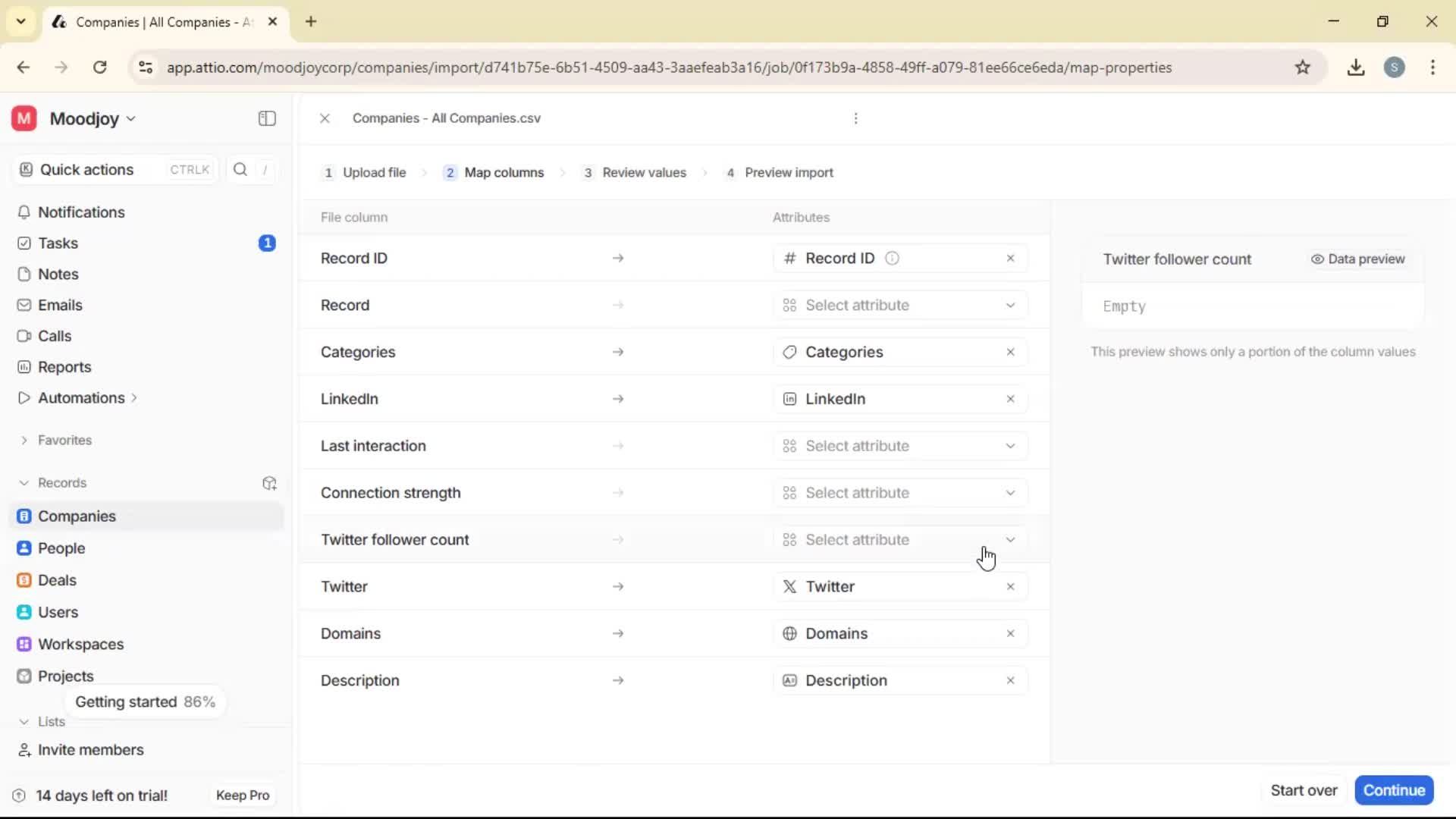Open the import overflow menu (three dots)

coord(855,118)
